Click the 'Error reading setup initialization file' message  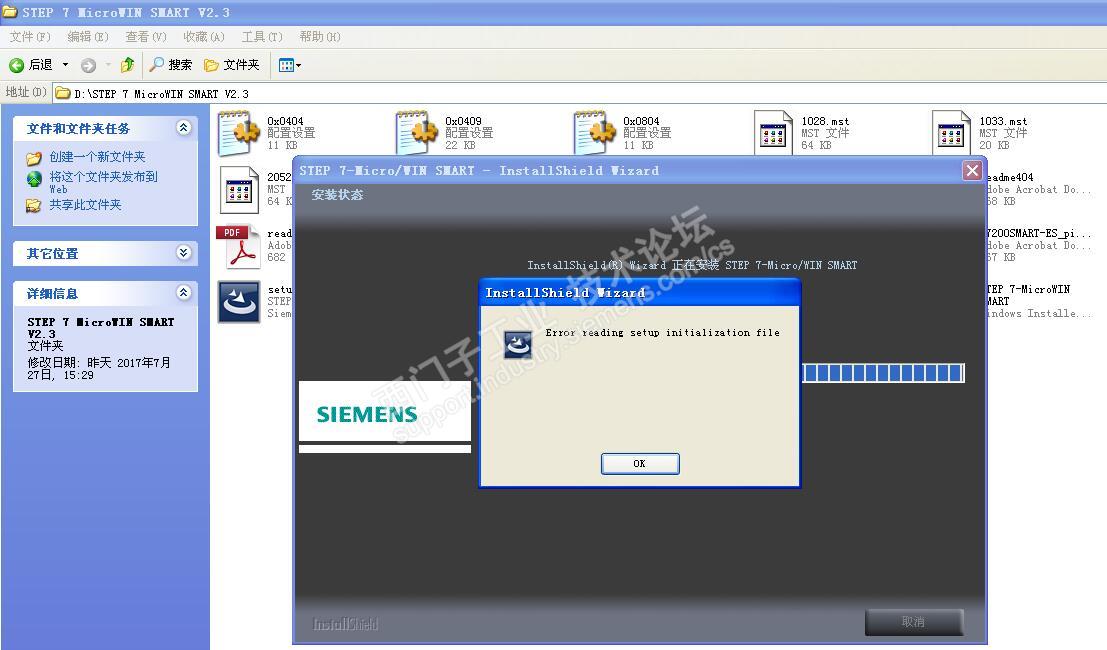pos(662,332)
